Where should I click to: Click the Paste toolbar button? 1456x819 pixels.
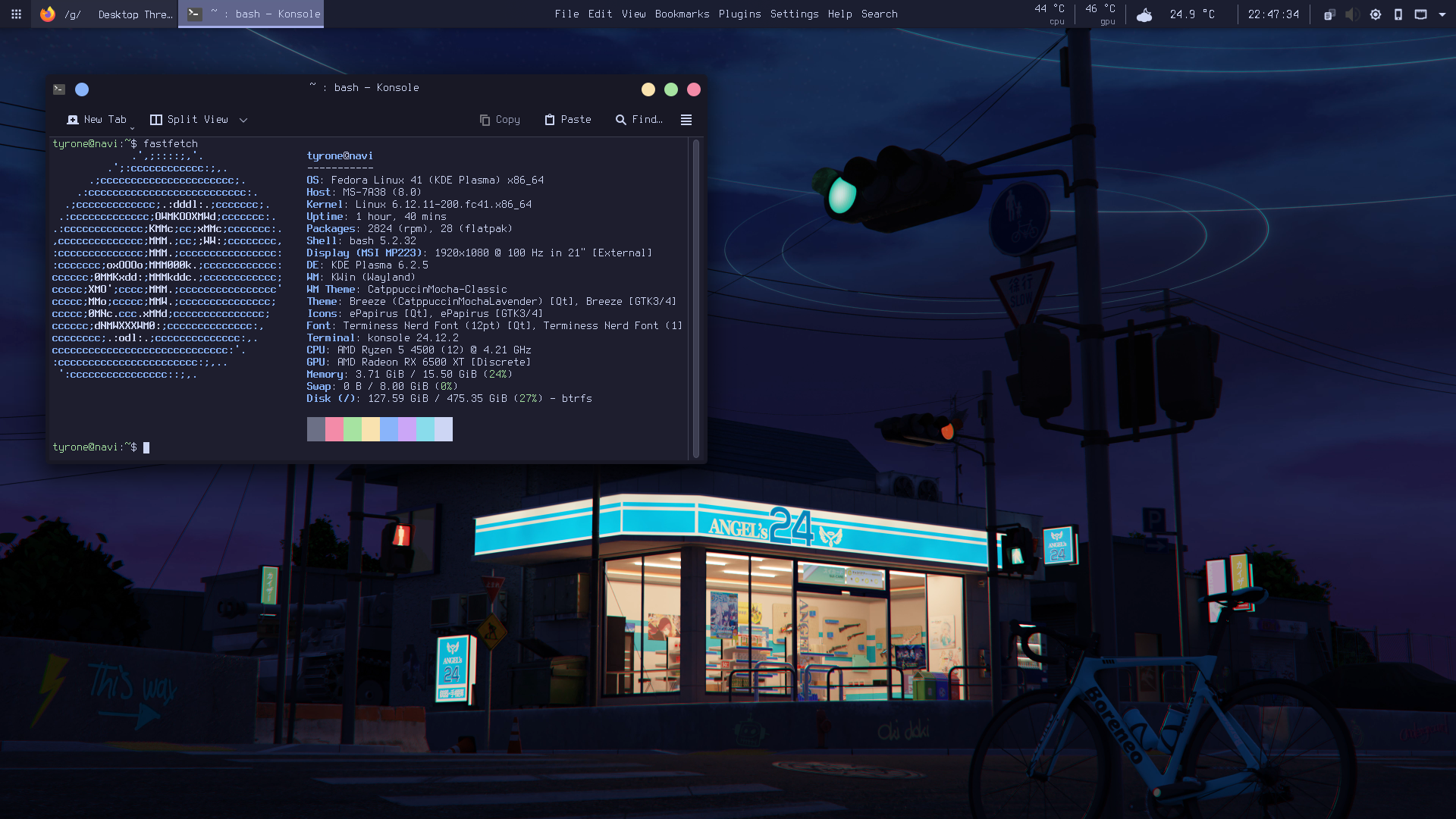pos(568,120)
